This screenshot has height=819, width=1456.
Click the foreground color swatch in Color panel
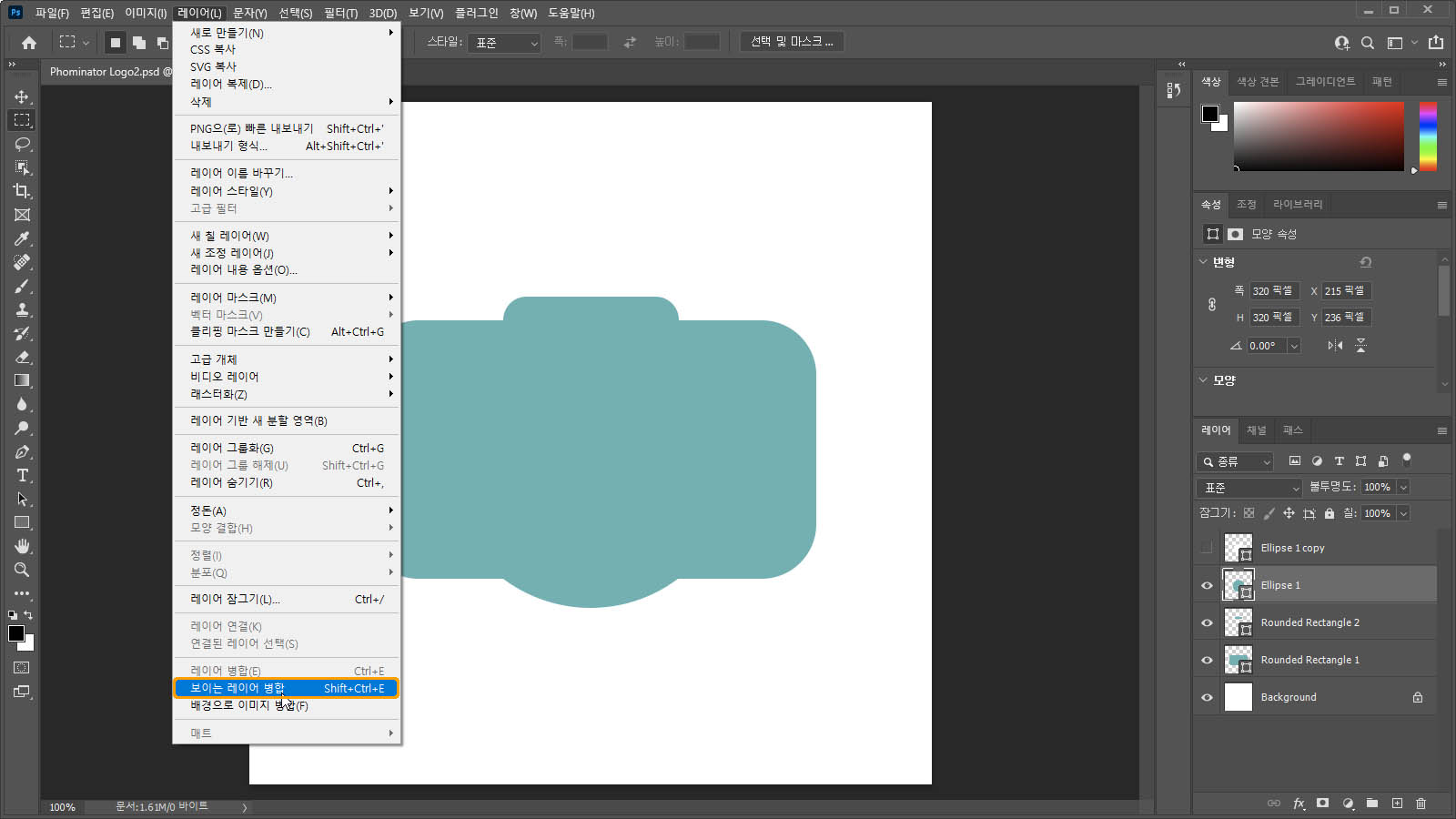[1210, 114]
